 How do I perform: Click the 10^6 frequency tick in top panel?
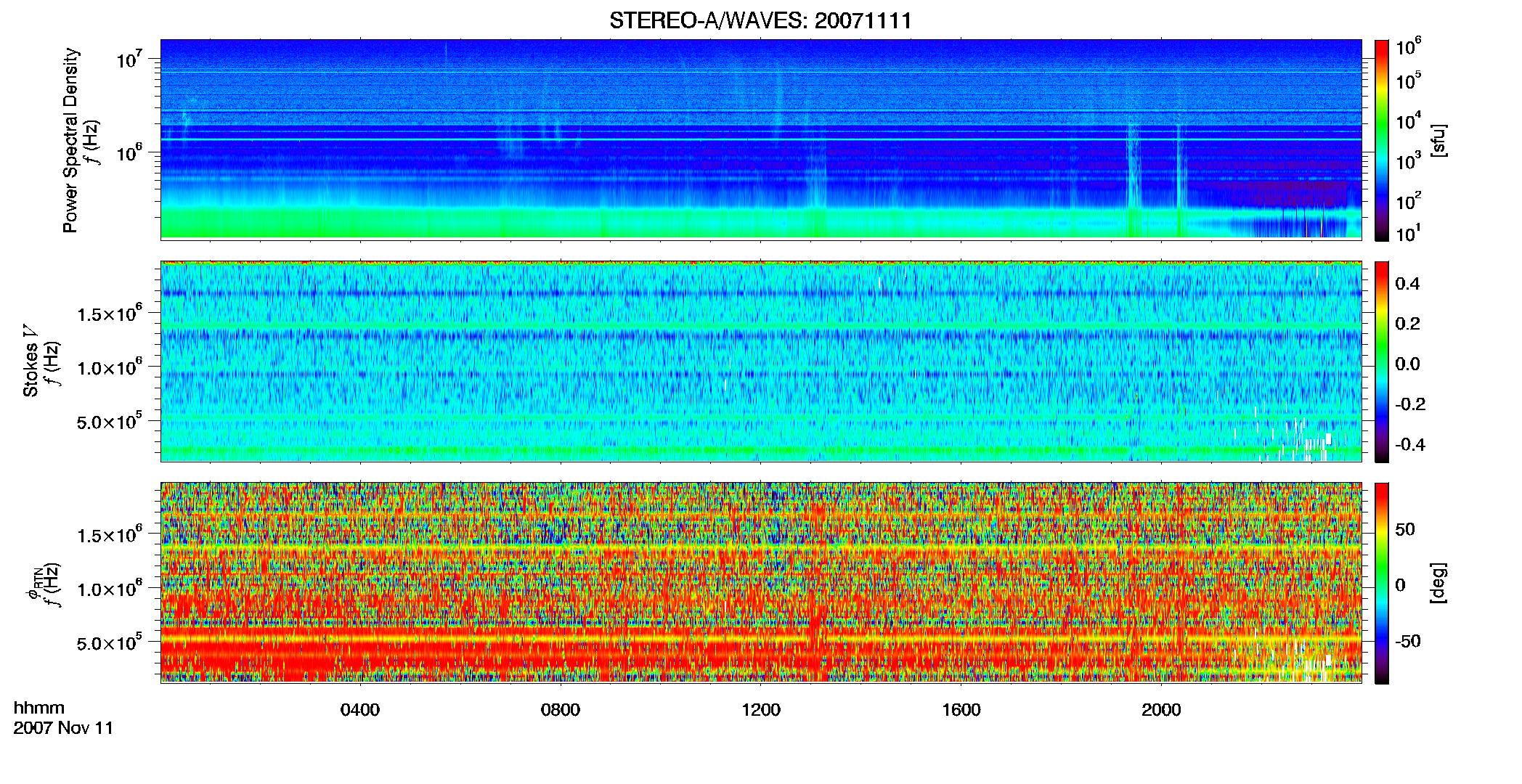pos(128,152)
